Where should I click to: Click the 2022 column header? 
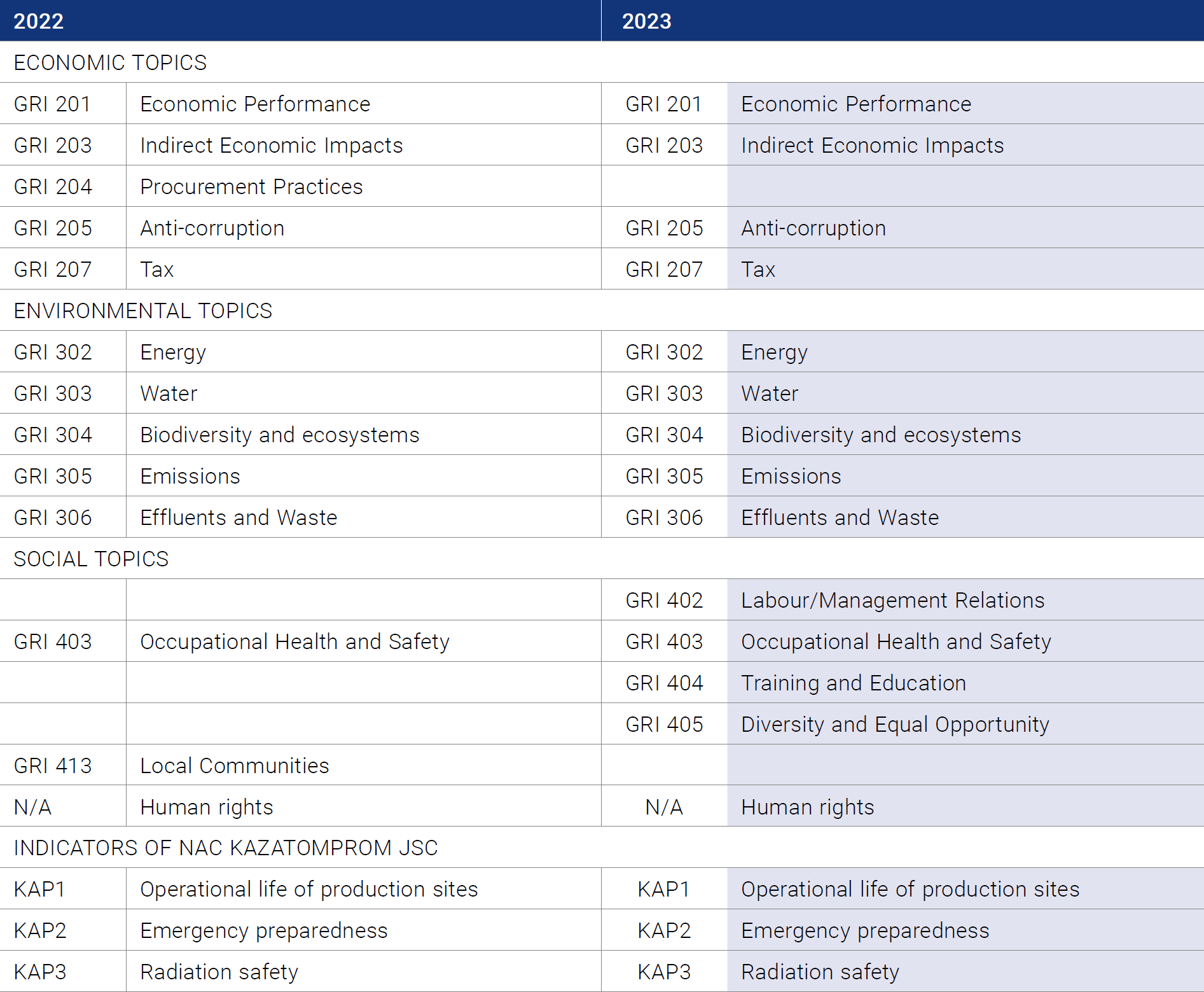[x=300, y=20]
